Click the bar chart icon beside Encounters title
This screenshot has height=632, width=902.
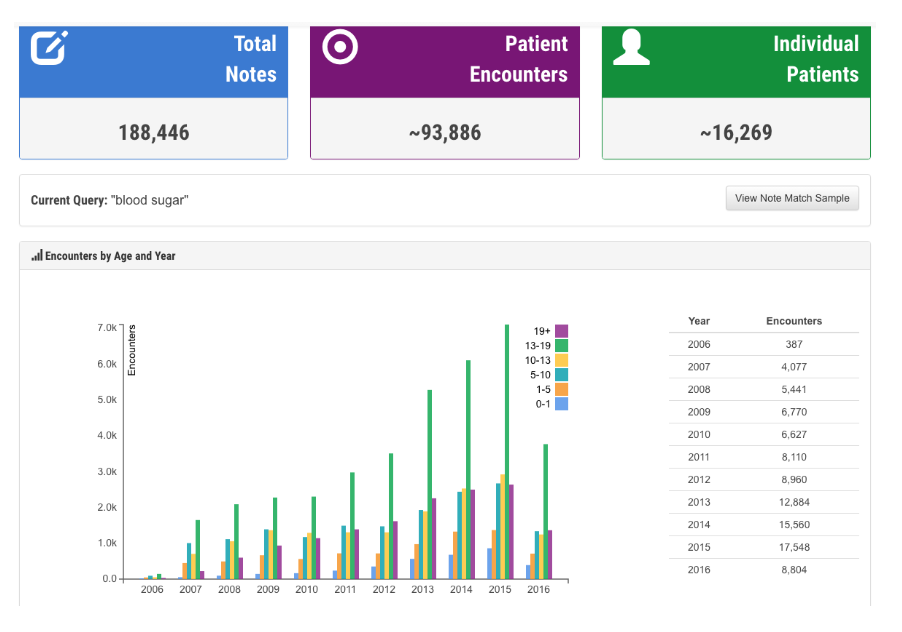click(x=37, y=256)
